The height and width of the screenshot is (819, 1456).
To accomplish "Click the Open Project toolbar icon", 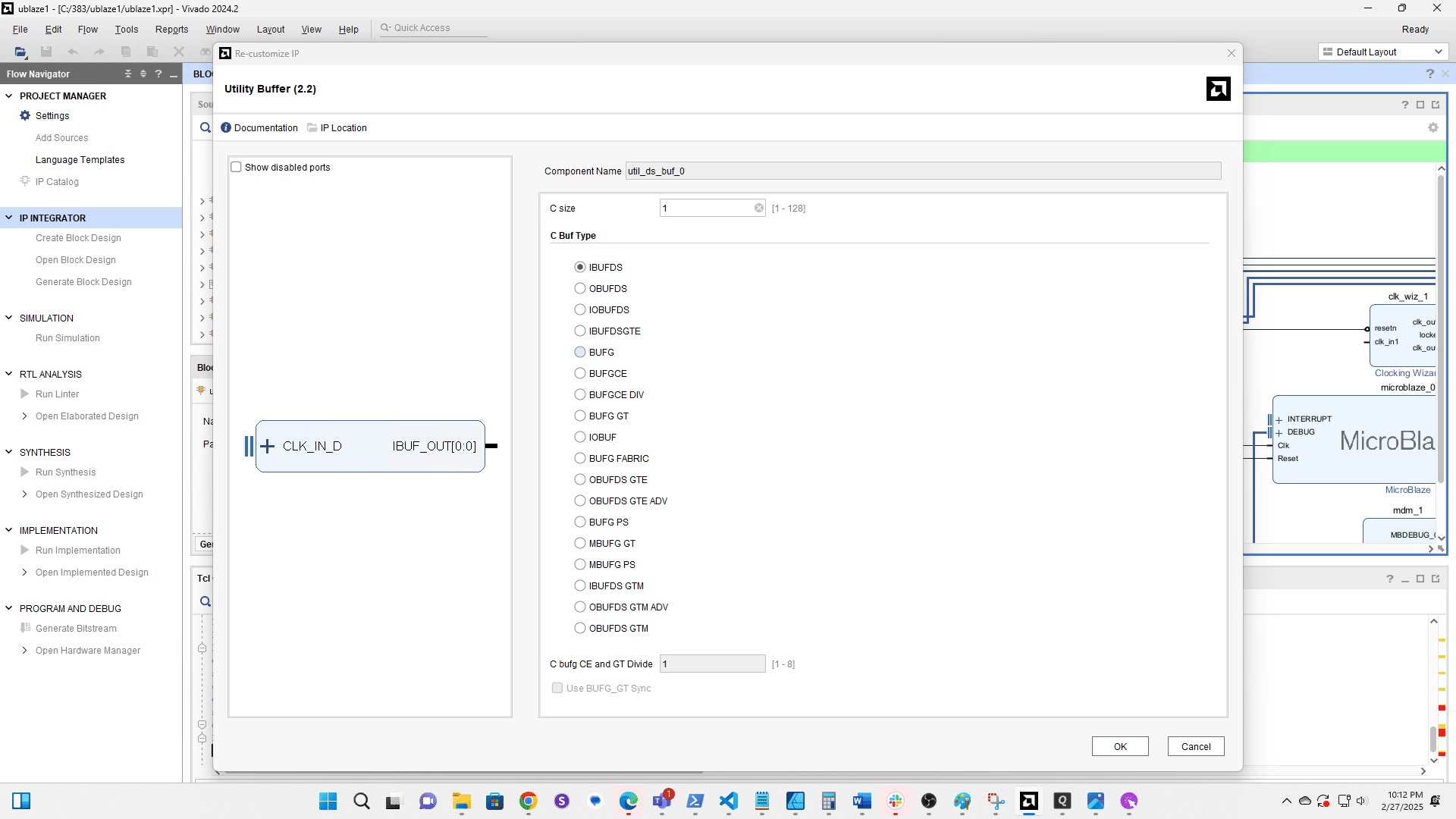I will (x=20, y=52).
